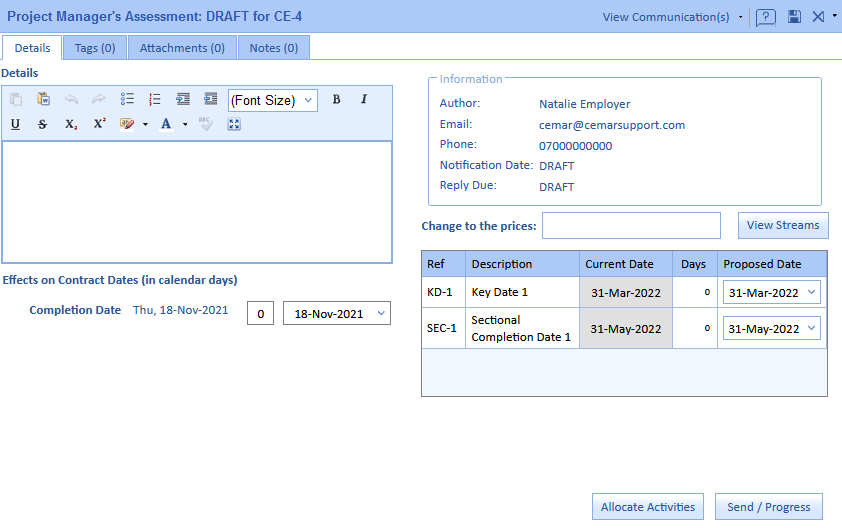Apply strikethrough formatting
Screen dimensions: 842x528
[x=42, y=124]
